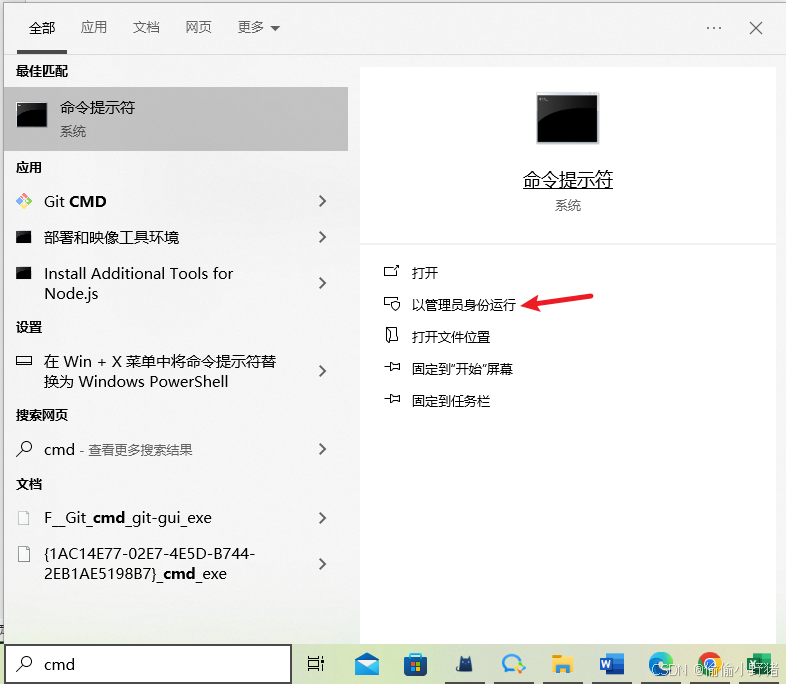Click the magnifier icon beside cmd web result
This screenshot has height=684, width=786.
click(24, 449)
